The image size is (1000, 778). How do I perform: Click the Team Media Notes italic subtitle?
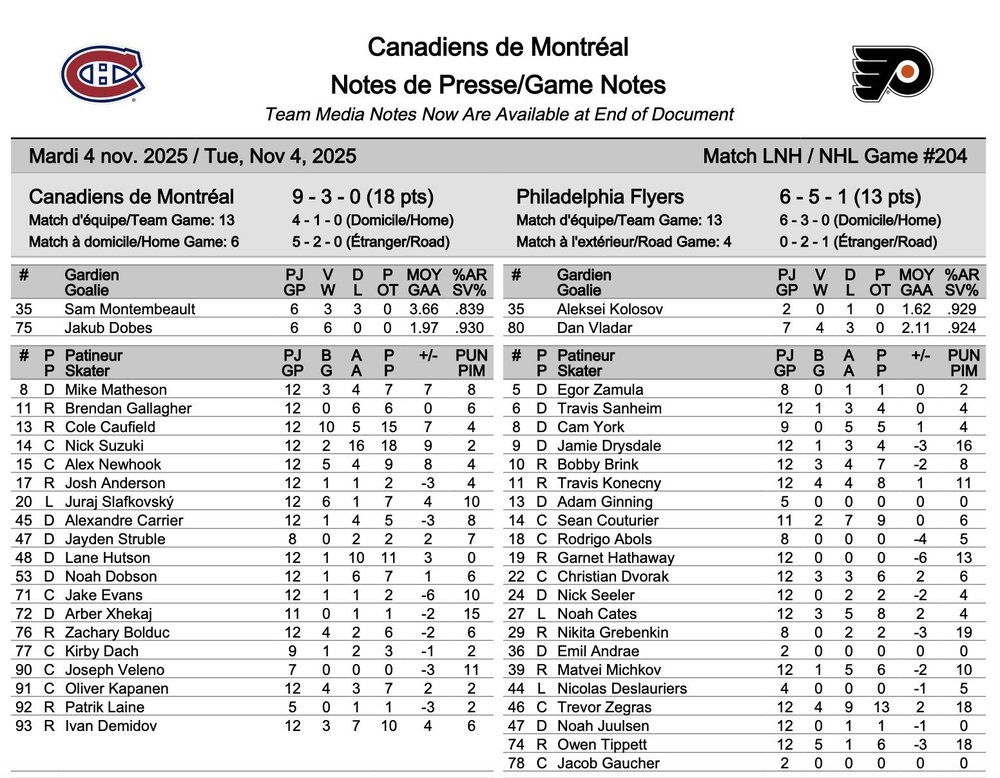tap(499, 115)
